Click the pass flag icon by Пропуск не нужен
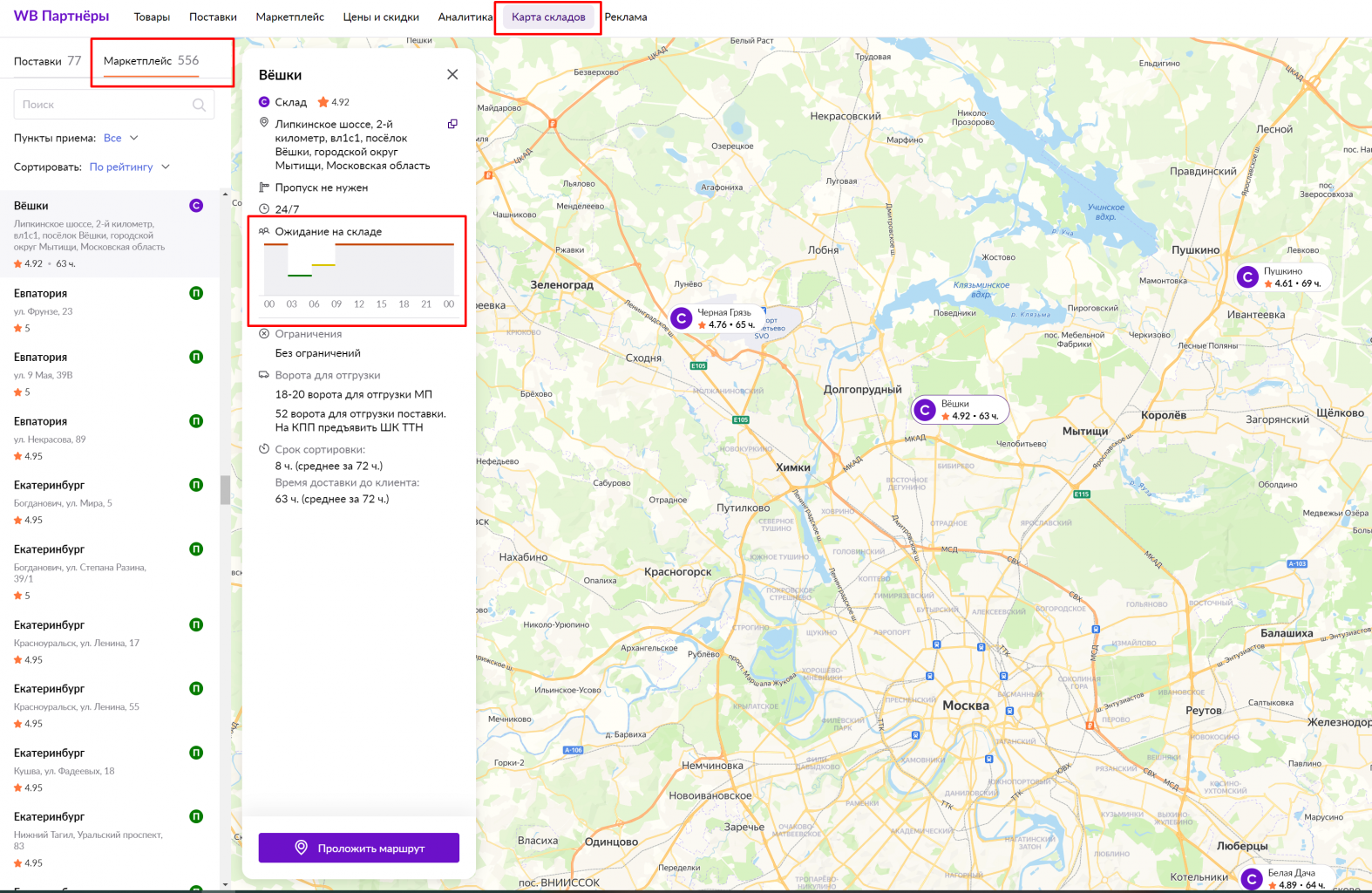This screenshot has width=1372, height=893. [264, 187]
